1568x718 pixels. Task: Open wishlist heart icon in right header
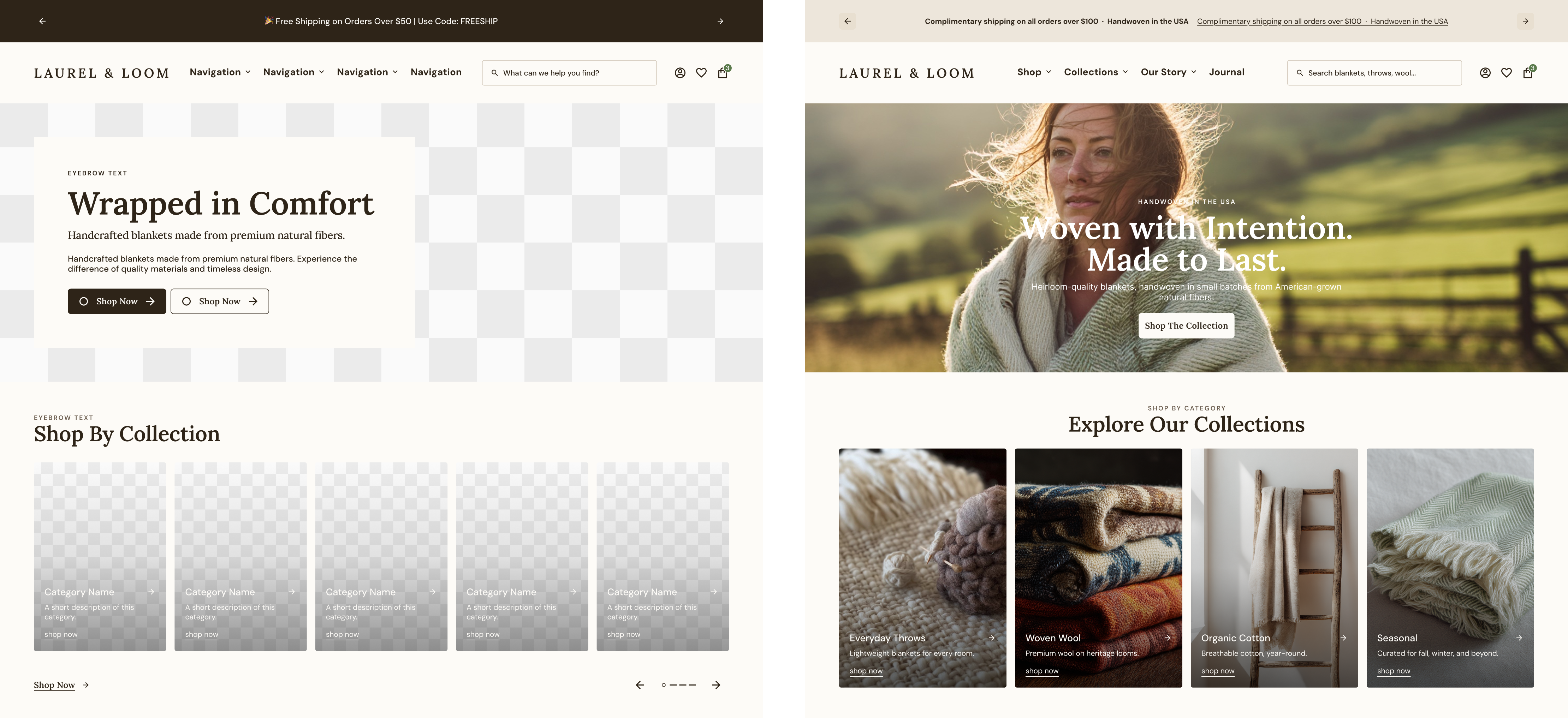(x=1506, y=73)
